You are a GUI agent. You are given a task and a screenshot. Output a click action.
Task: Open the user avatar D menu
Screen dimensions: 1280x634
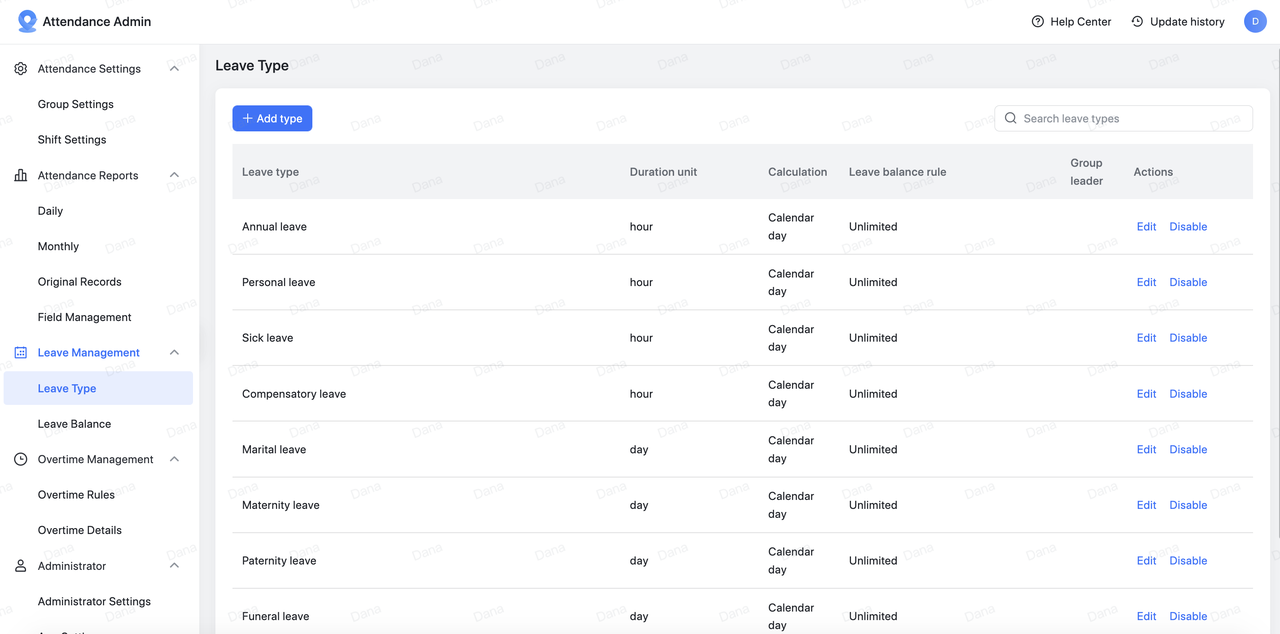point(1255,21)
